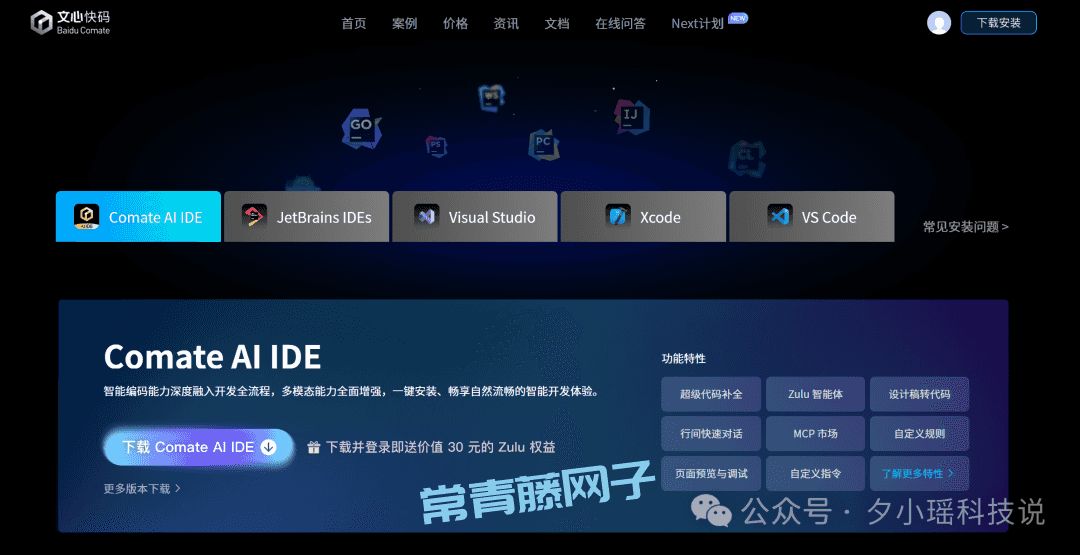Click the 功能特性 section label
The height and width of the screenshot is (555, 1080).
point(683,359)
